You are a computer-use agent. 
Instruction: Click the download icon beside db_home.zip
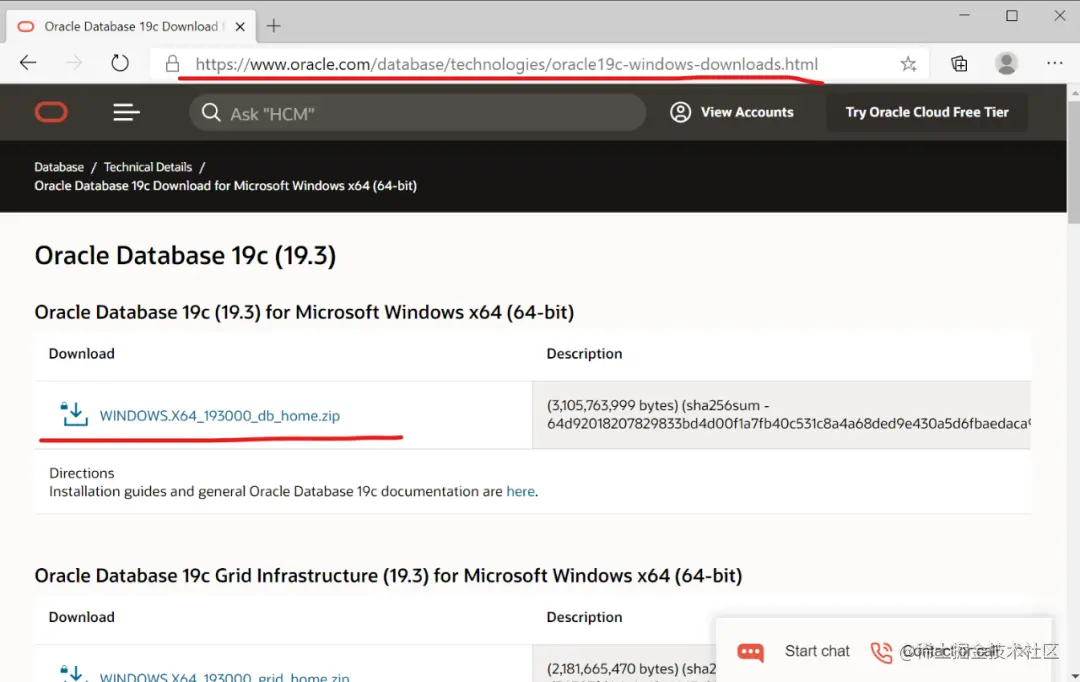[74, 415]
